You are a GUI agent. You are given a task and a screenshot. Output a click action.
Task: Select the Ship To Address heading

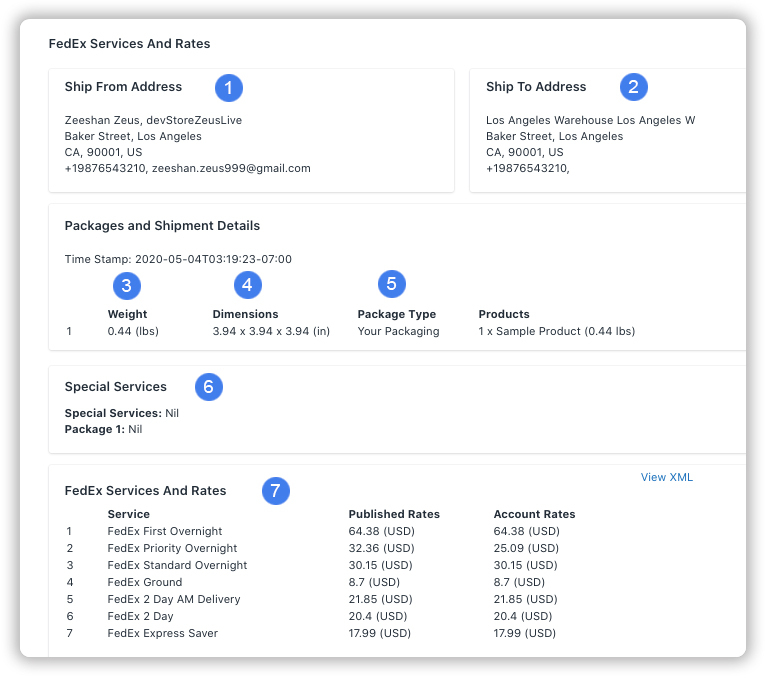pyautogui.click(x=536, y=86)
